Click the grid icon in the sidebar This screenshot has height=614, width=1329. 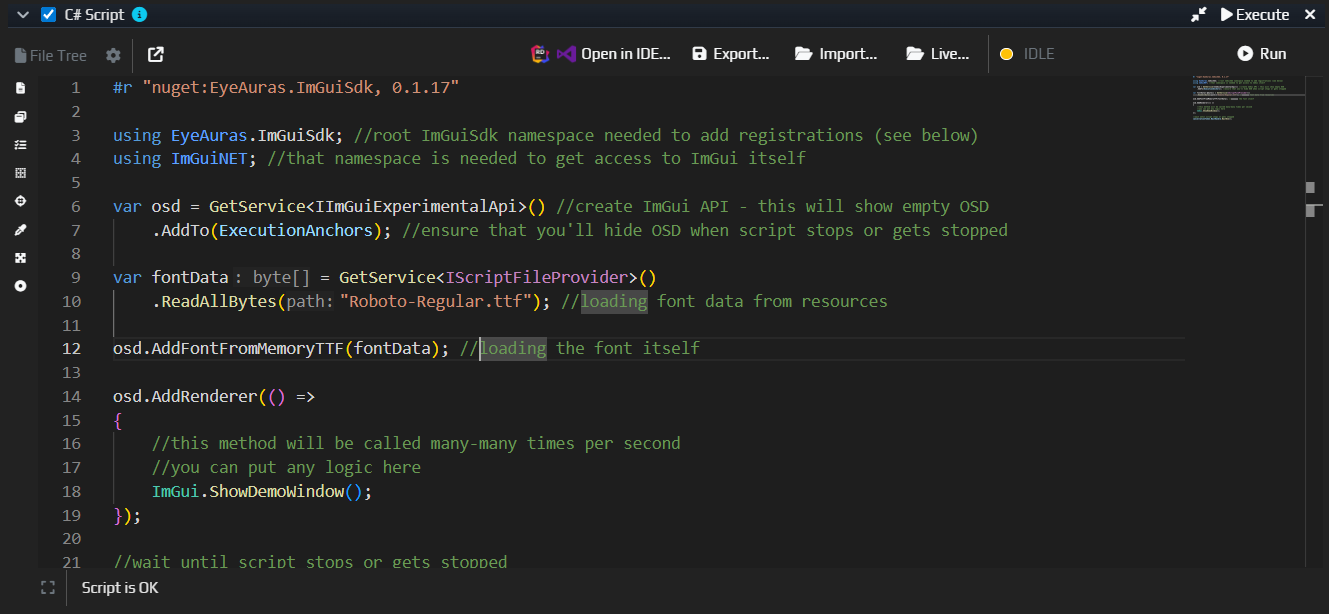coord(19,172)
